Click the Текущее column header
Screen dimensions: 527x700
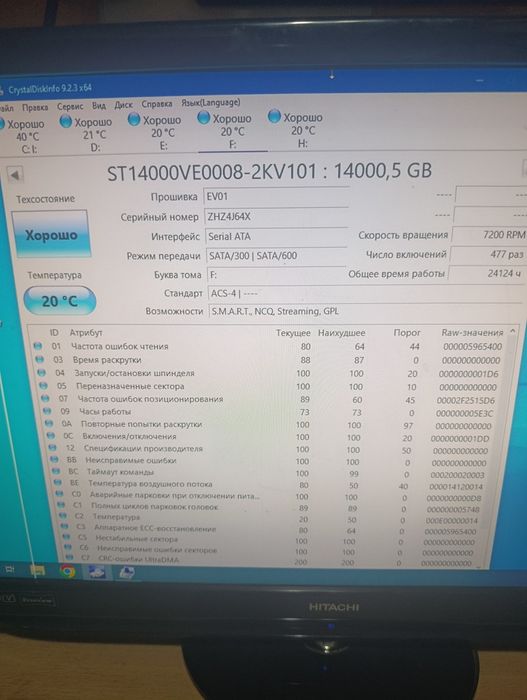tap(293, 333)
